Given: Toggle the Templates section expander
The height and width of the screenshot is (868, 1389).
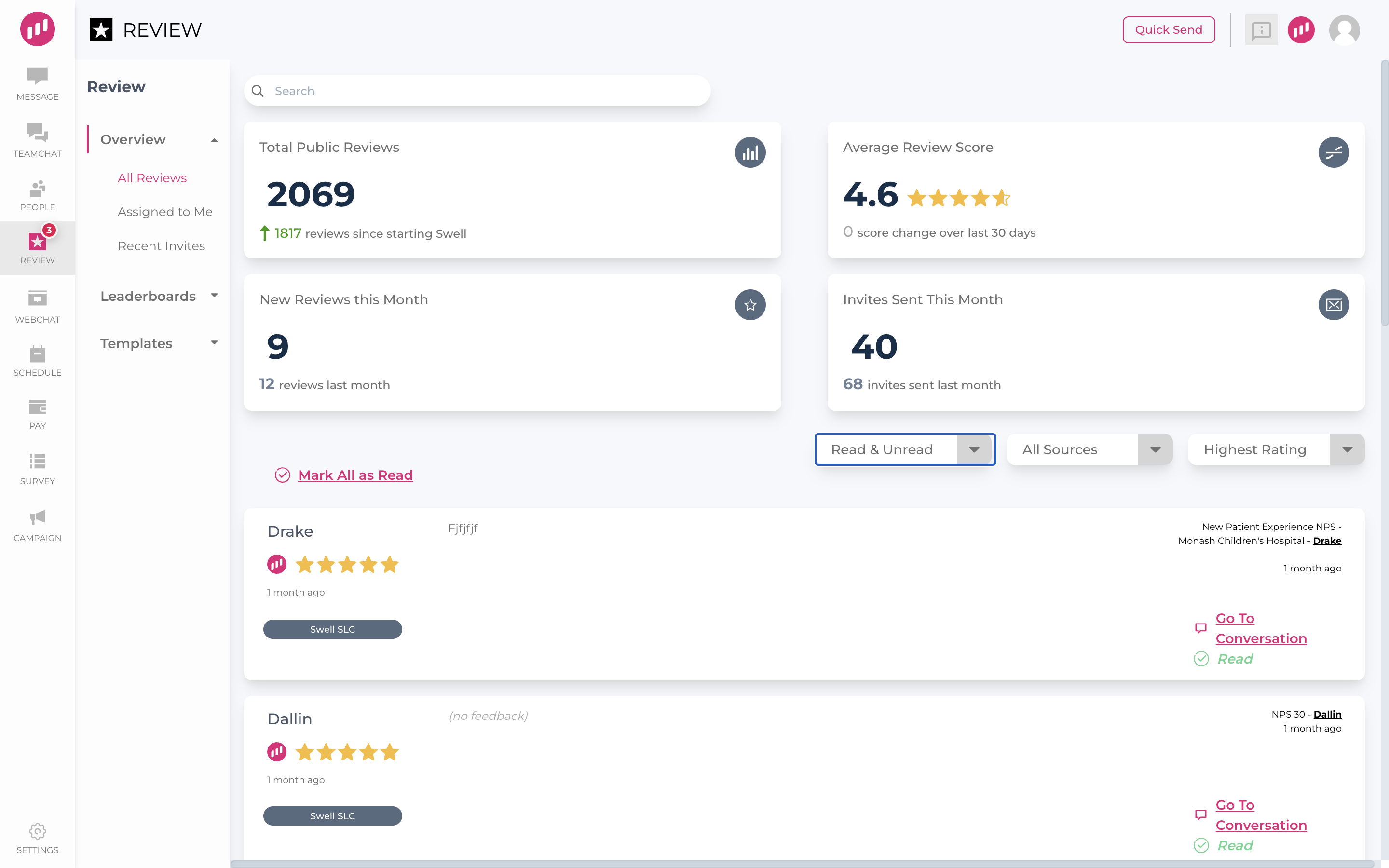Looking at the screenshot, I should click(214, 343).
